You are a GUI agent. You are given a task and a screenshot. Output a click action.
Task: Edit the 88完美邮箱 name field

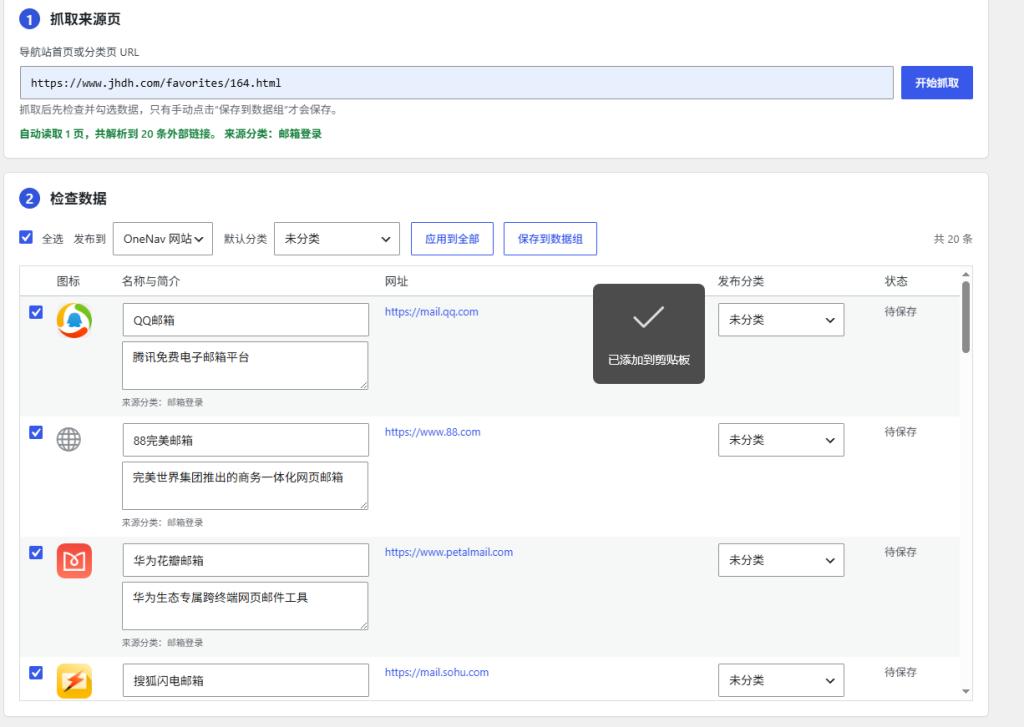coord(246,440)
